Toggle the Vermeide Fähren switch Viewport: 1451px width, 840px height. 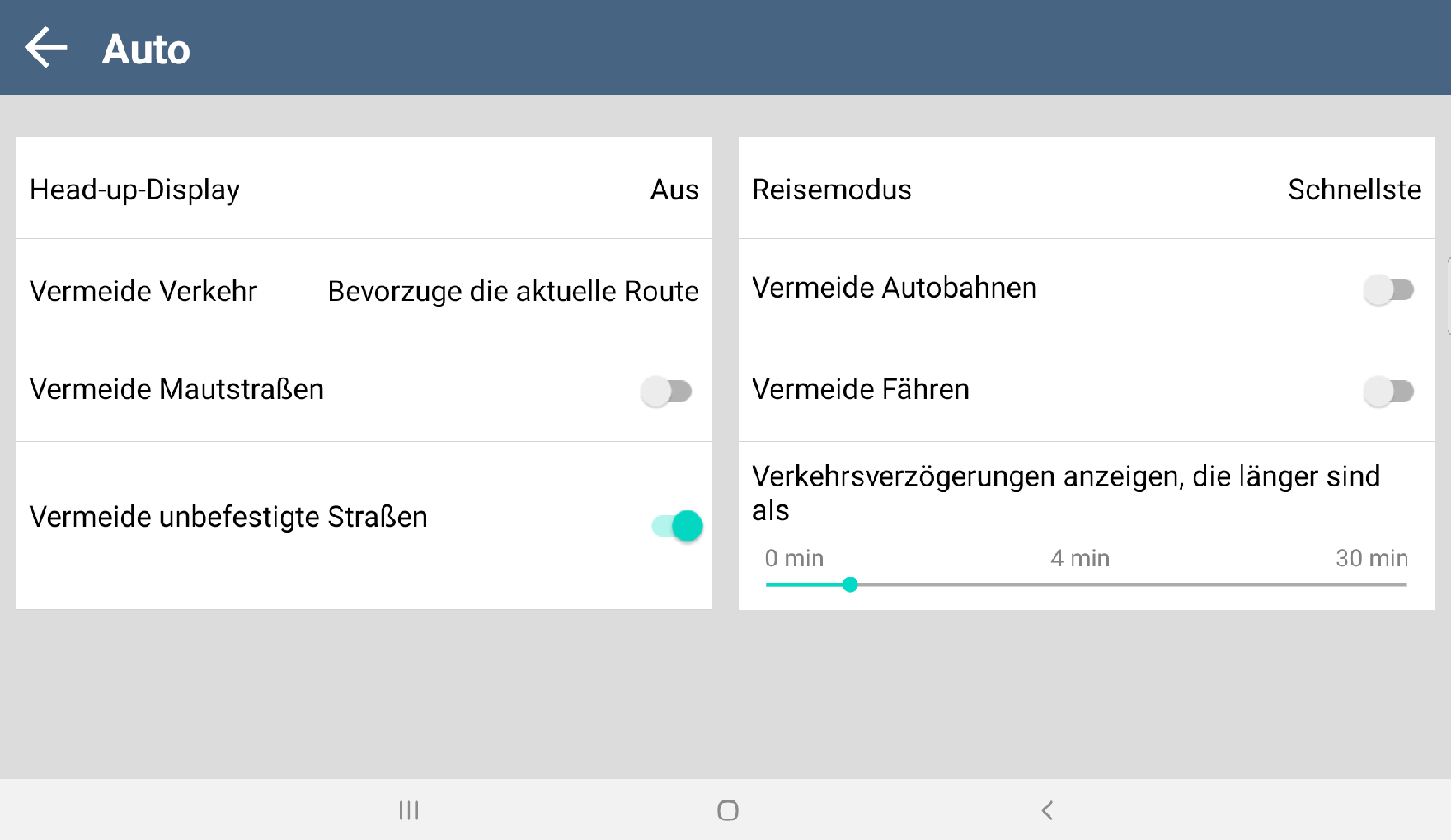pos(1388,391)
